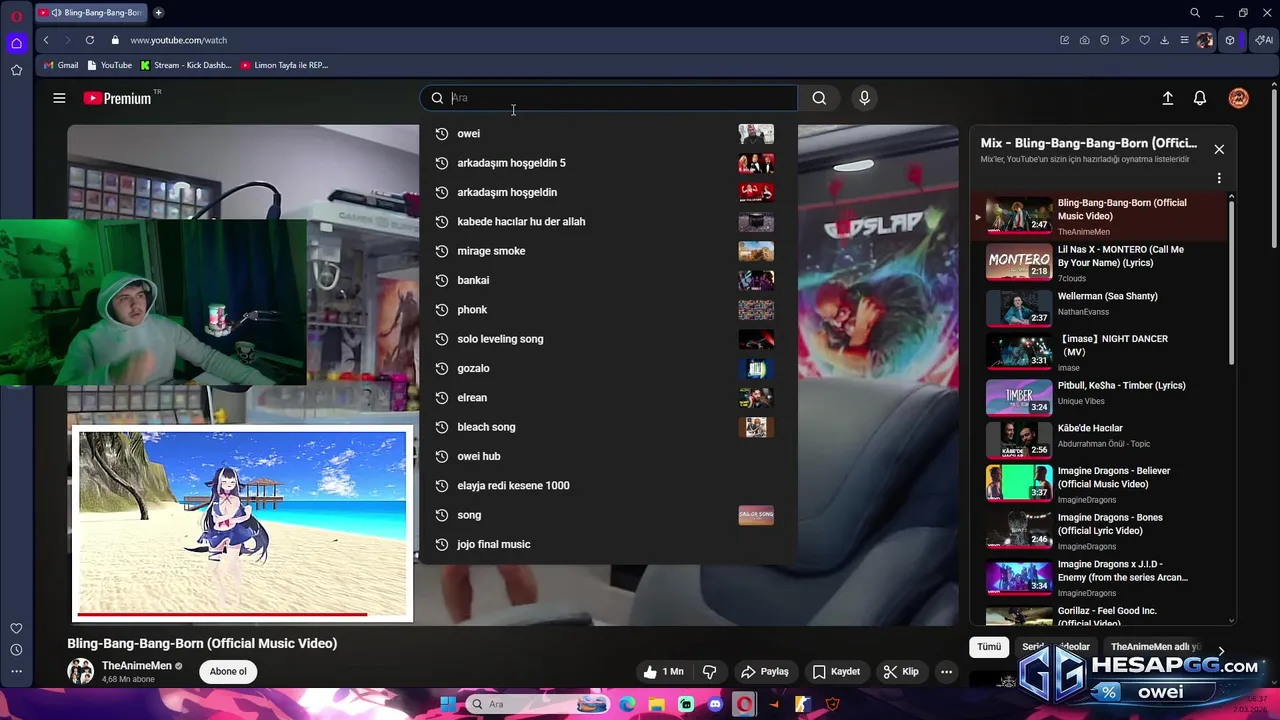1280x720 pixels.
Task: Choose suggestion 'kabede hacılar hu der allah'
Action: [607, 221]
